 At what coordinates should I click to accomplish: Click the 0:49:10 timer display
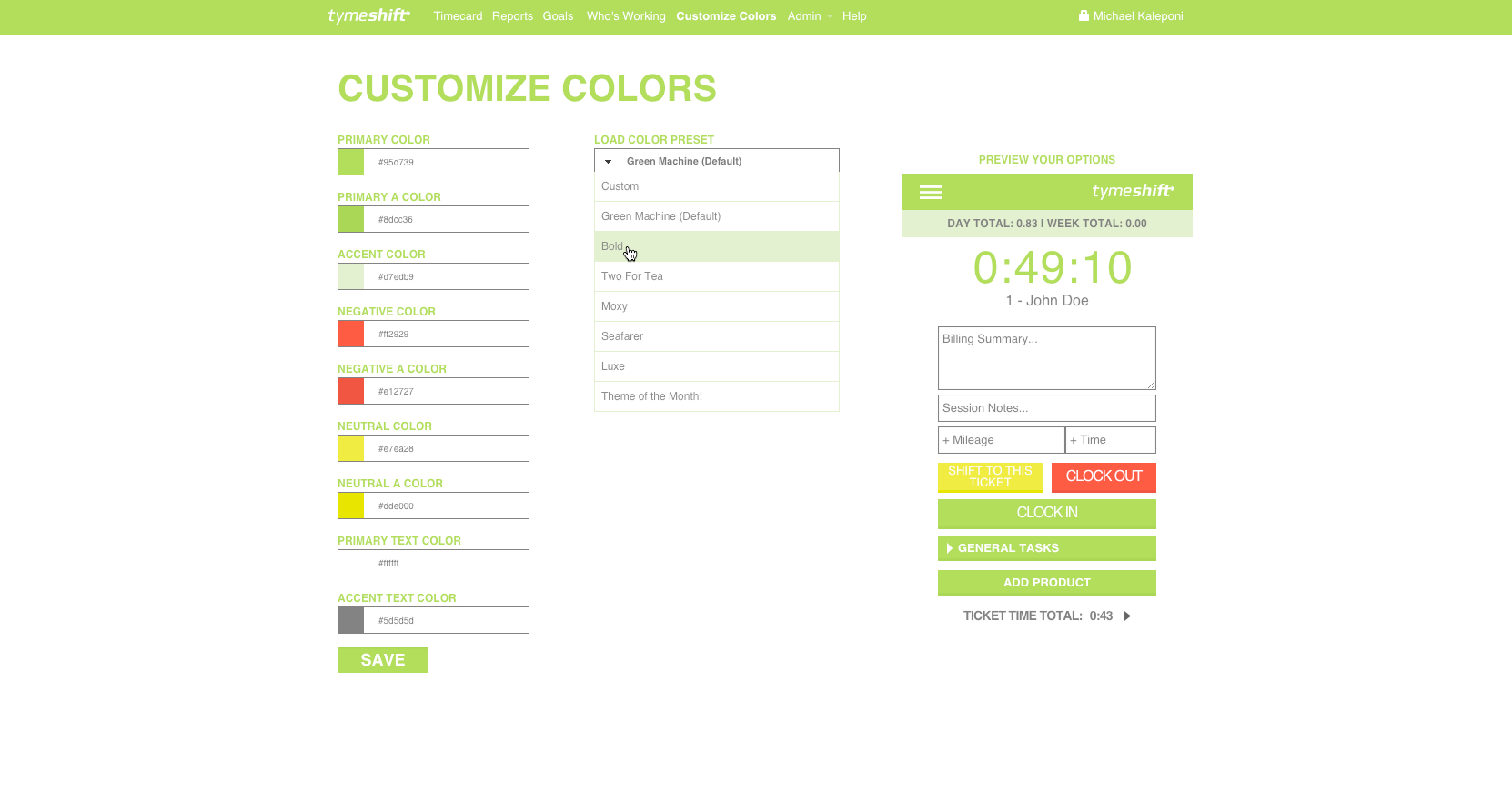click(1053, 267)
